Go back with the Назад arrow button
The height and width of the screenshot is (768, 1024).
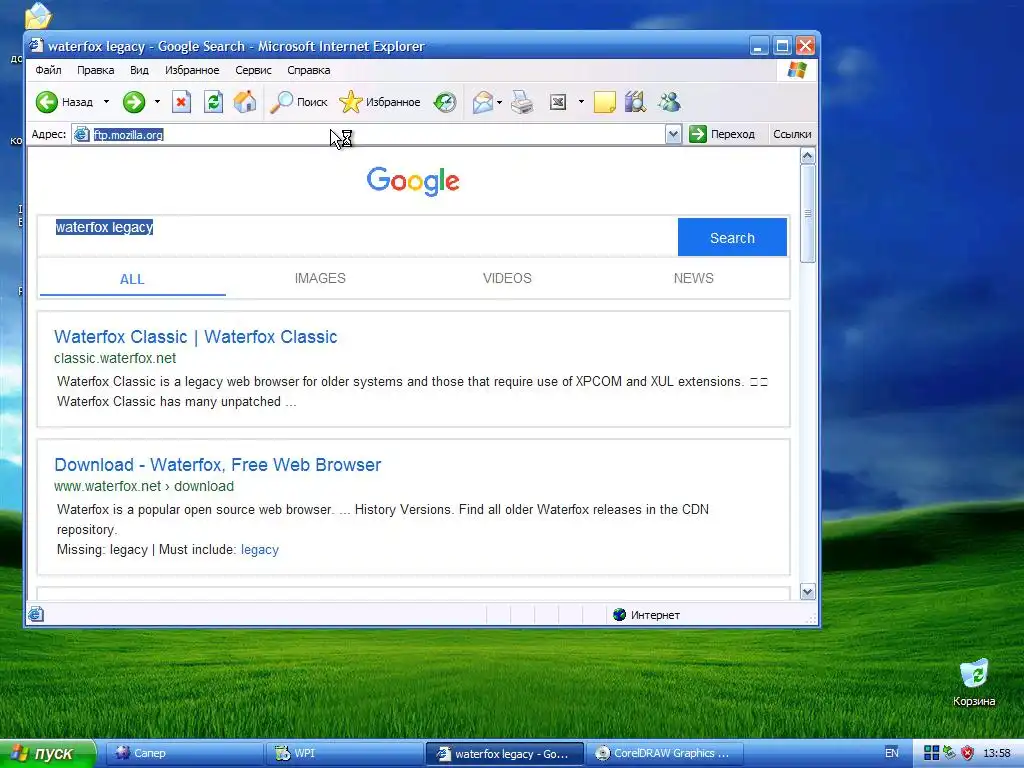63,102
